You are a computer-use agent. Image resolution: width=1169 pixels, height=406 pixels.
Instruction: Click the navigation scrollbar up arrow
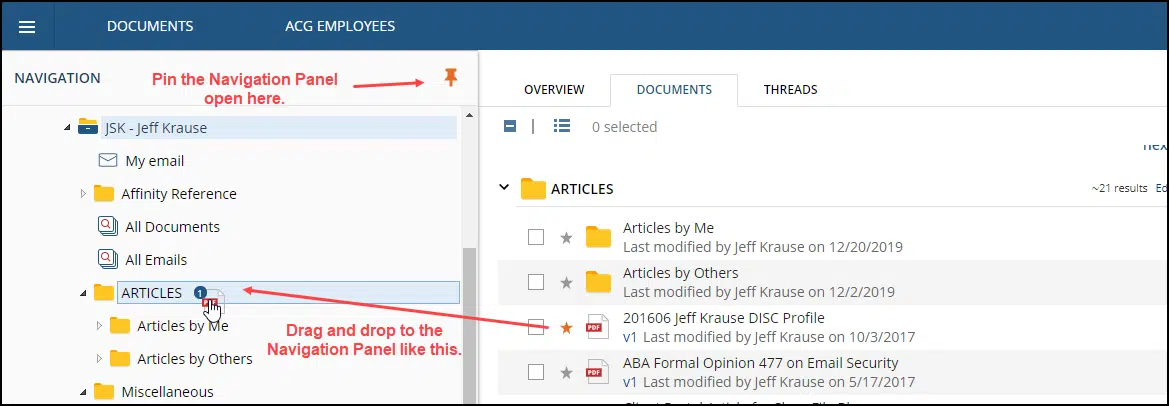(x=469, y=115)
